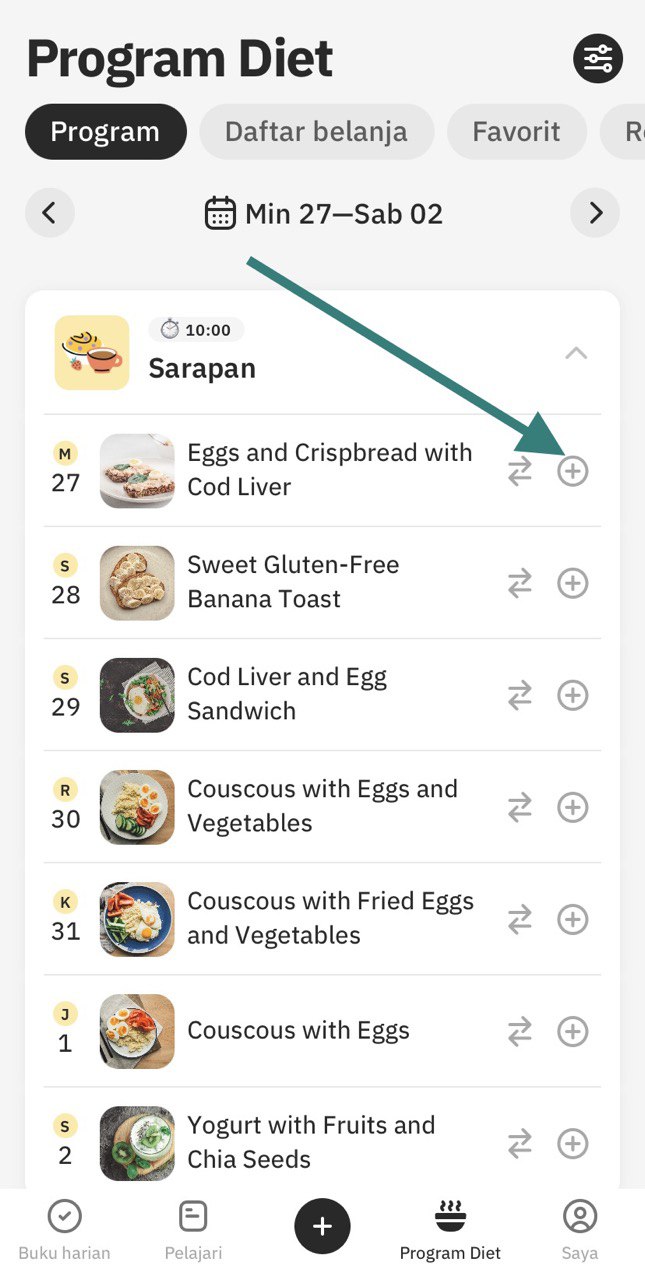Swap the Cod Liver and Egg Sandwich meal

click(520, 695)
